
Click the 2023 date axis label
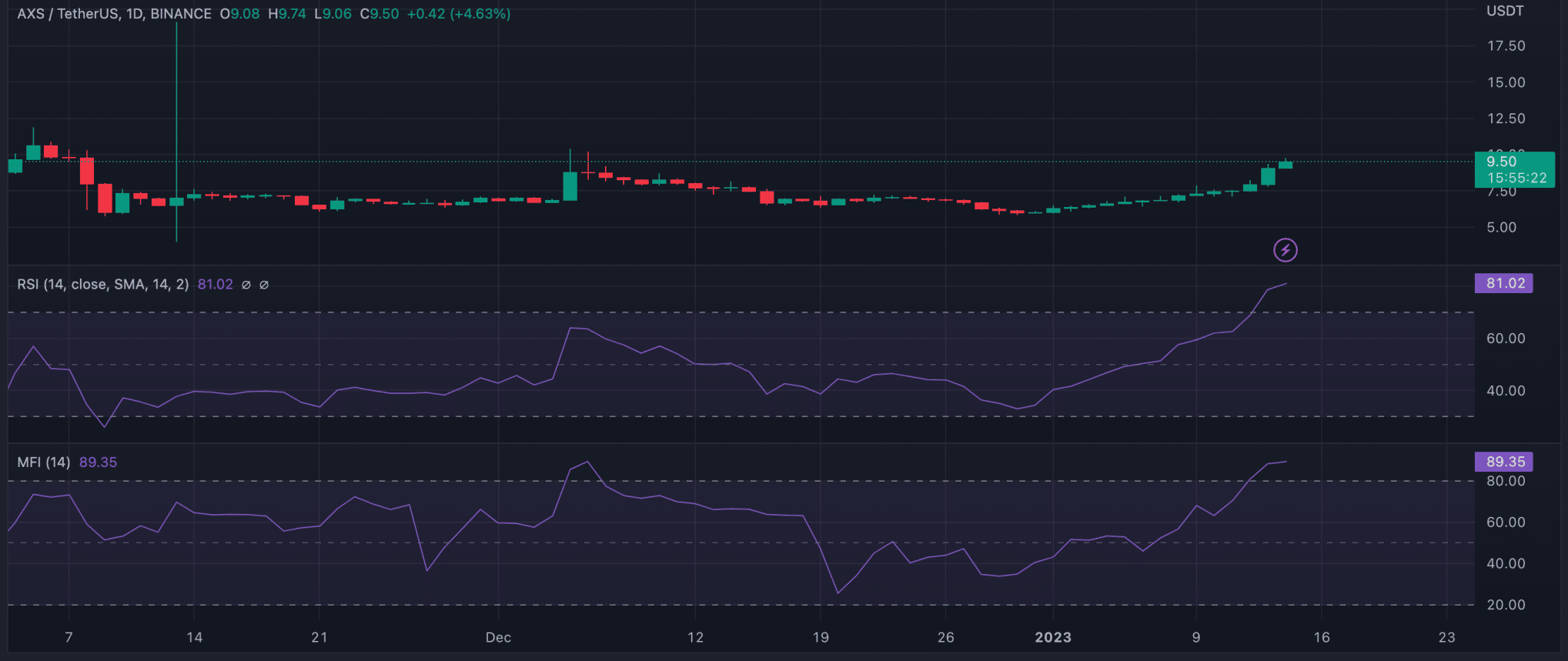[x=1053, y=637]
